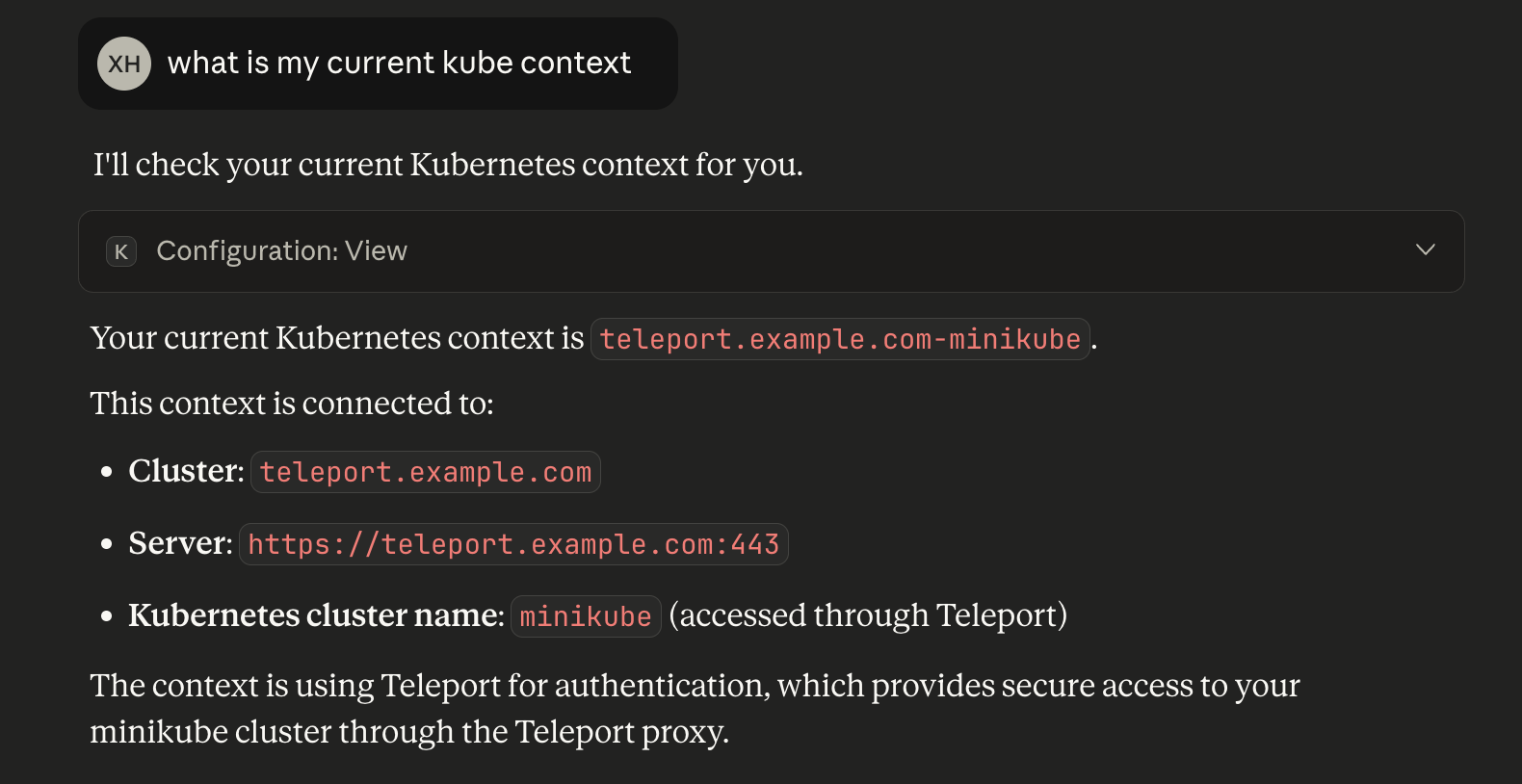This screenshot has width=1522, height=784.
Task: Select the user message saying kube context
Action: 400,63
